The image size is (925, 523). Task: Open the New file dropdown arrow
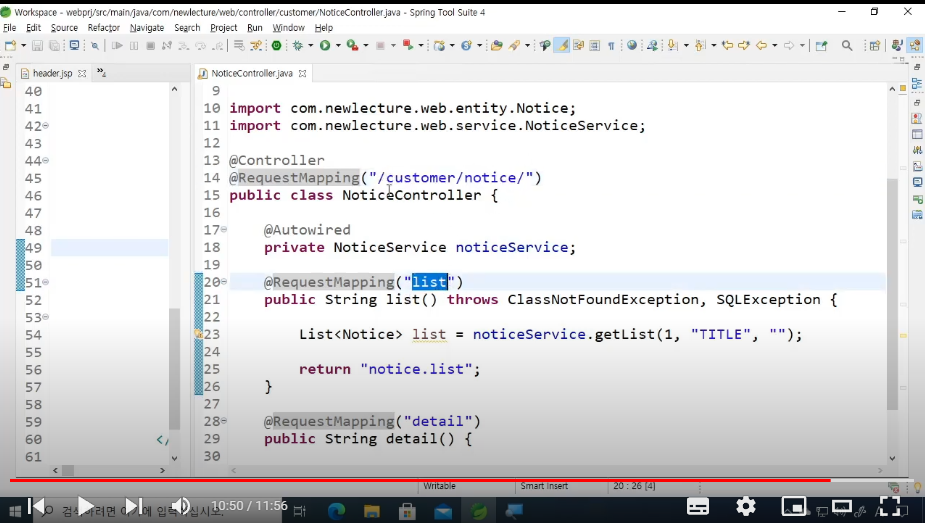point(24,45)
